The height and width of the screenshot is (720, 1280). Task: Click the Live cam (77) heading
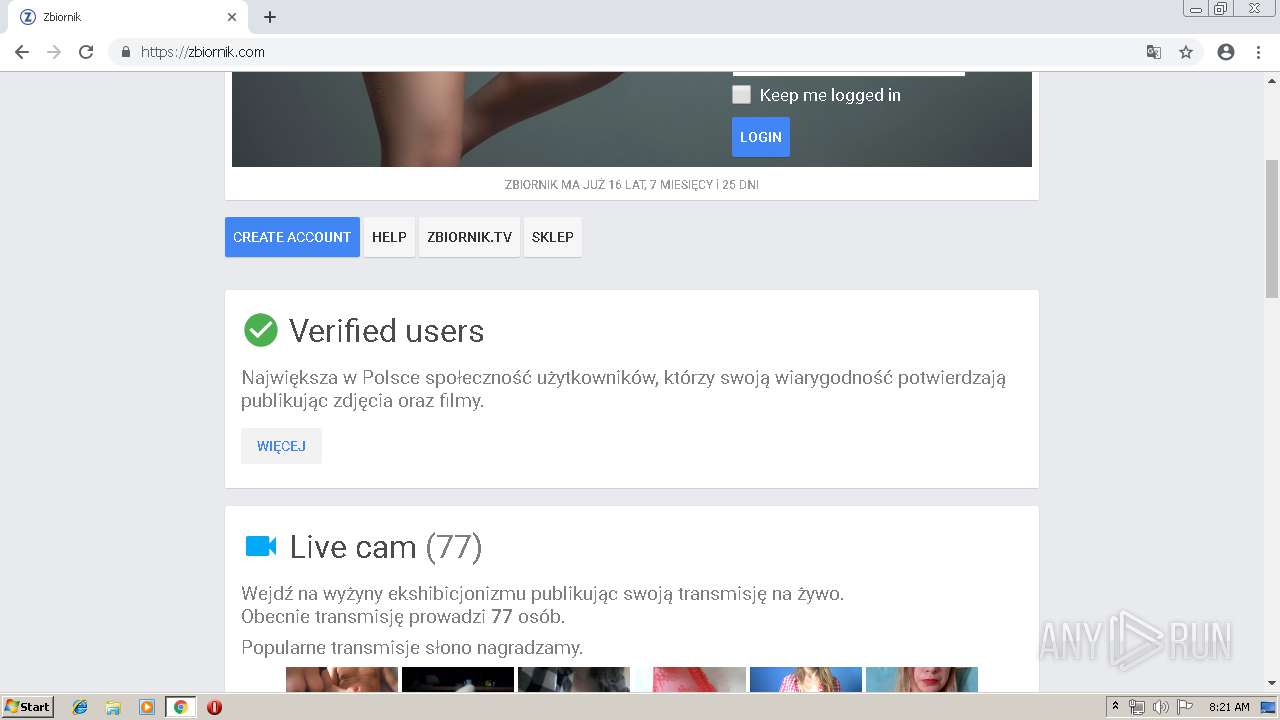386,547
